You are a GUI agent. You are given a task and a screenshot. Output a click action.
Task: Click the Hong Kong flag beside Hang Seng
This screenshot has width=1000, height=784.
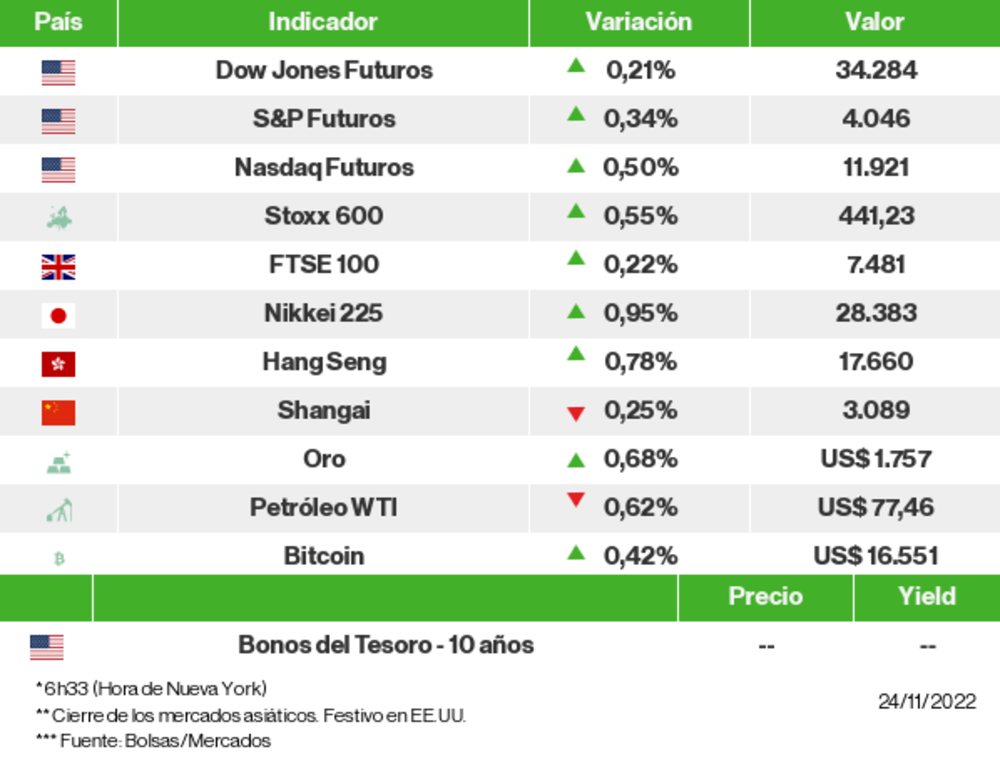58,364
